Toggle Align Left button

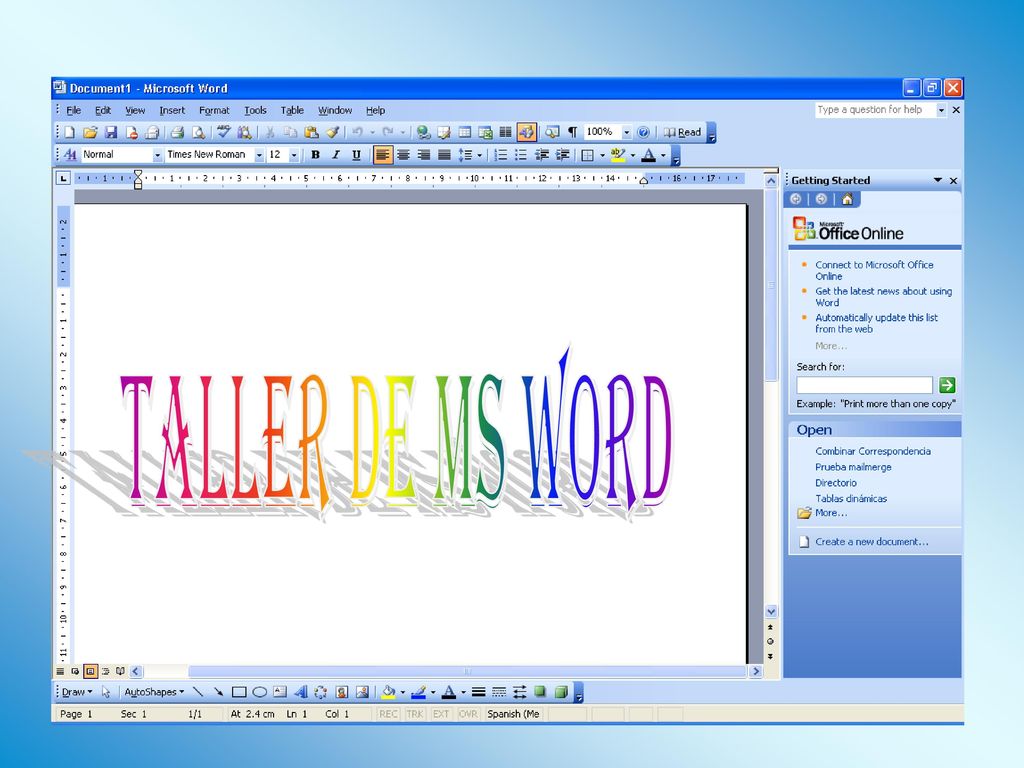coord(383,155)
